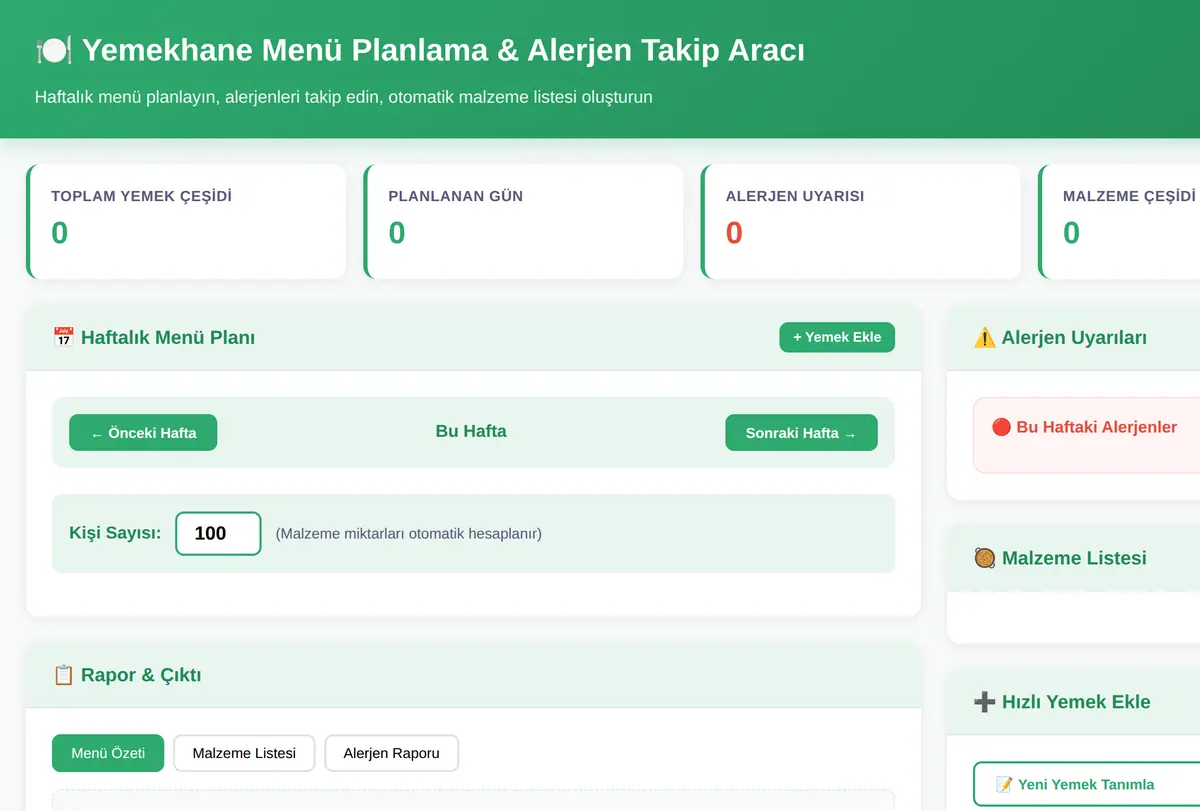Click the clipboard icon beside Rapor & Çıktı

point(63,675)
